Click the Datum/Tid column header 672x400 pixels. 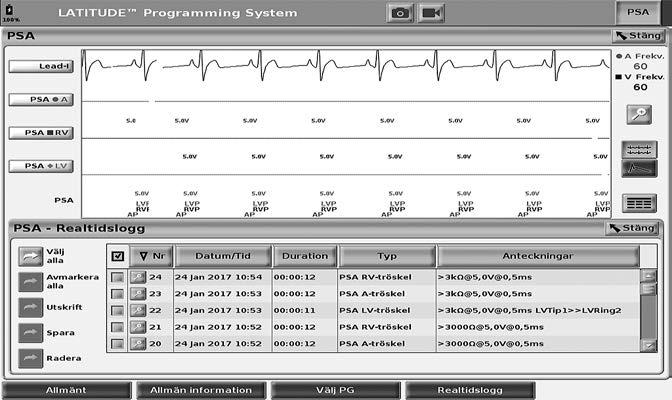(223, 256)
